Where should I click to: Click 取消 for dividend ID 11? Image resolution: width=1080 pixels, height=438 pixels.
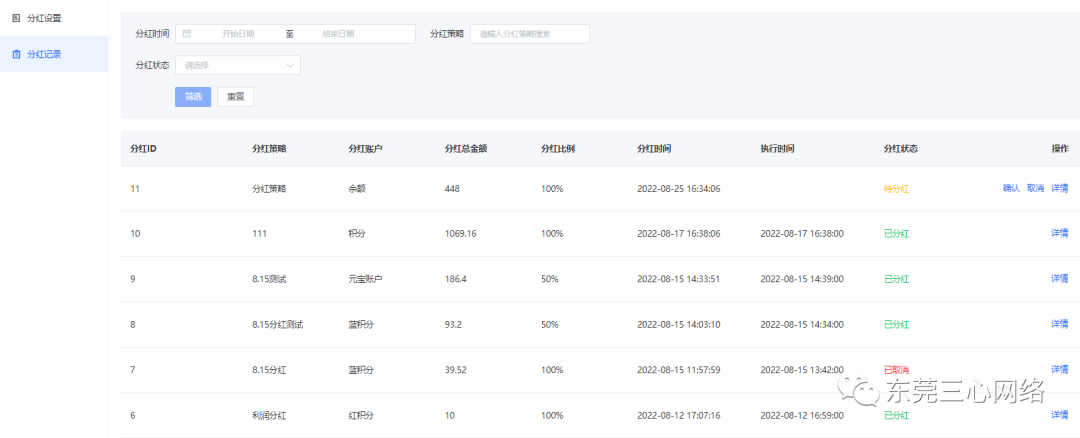1035,188
